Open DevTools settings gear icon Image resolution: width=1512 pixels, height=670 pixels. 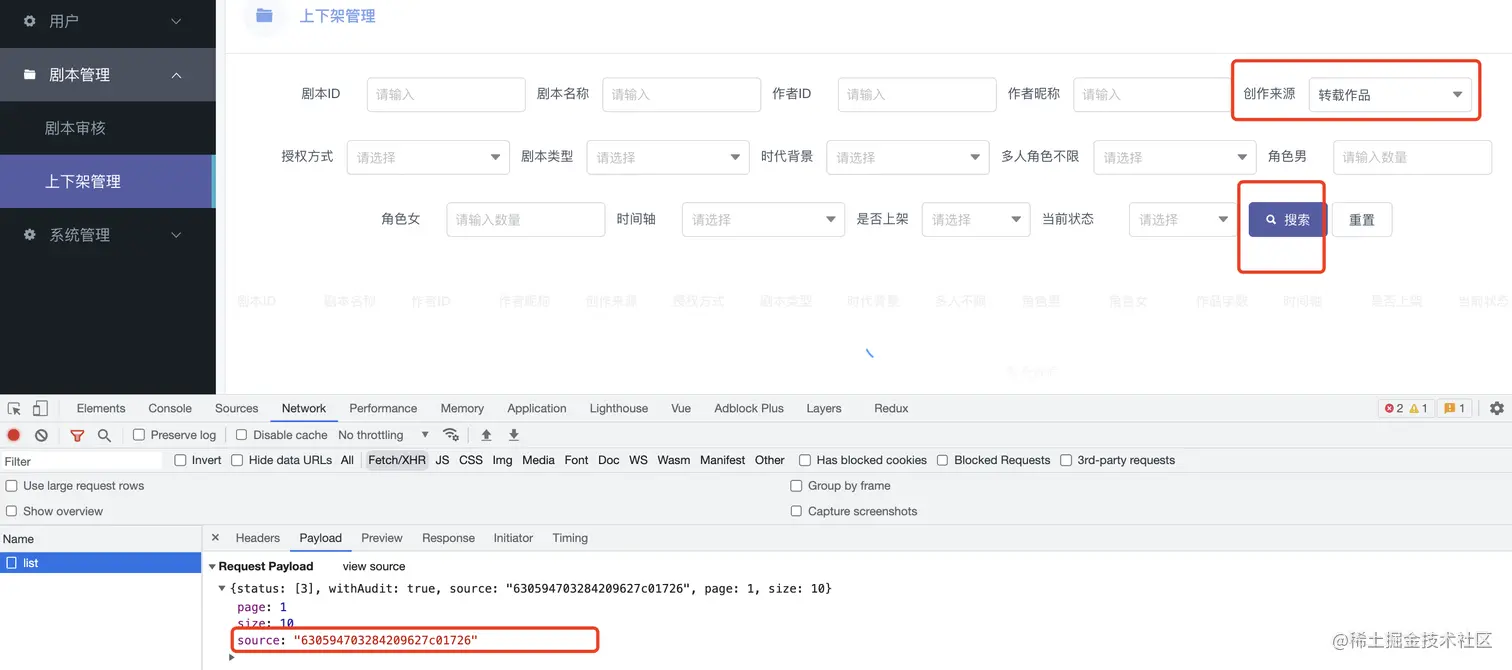1497,408
